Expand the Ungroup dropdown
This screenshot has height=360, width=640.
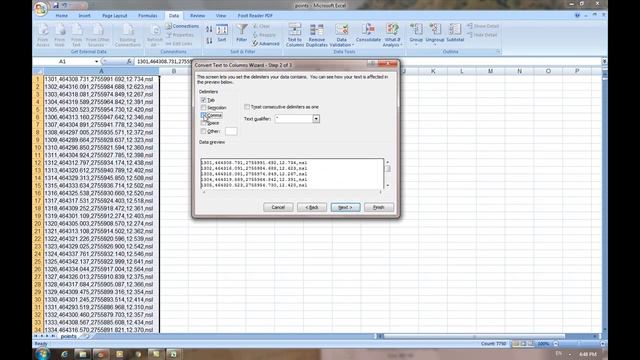tap(435, 44)
